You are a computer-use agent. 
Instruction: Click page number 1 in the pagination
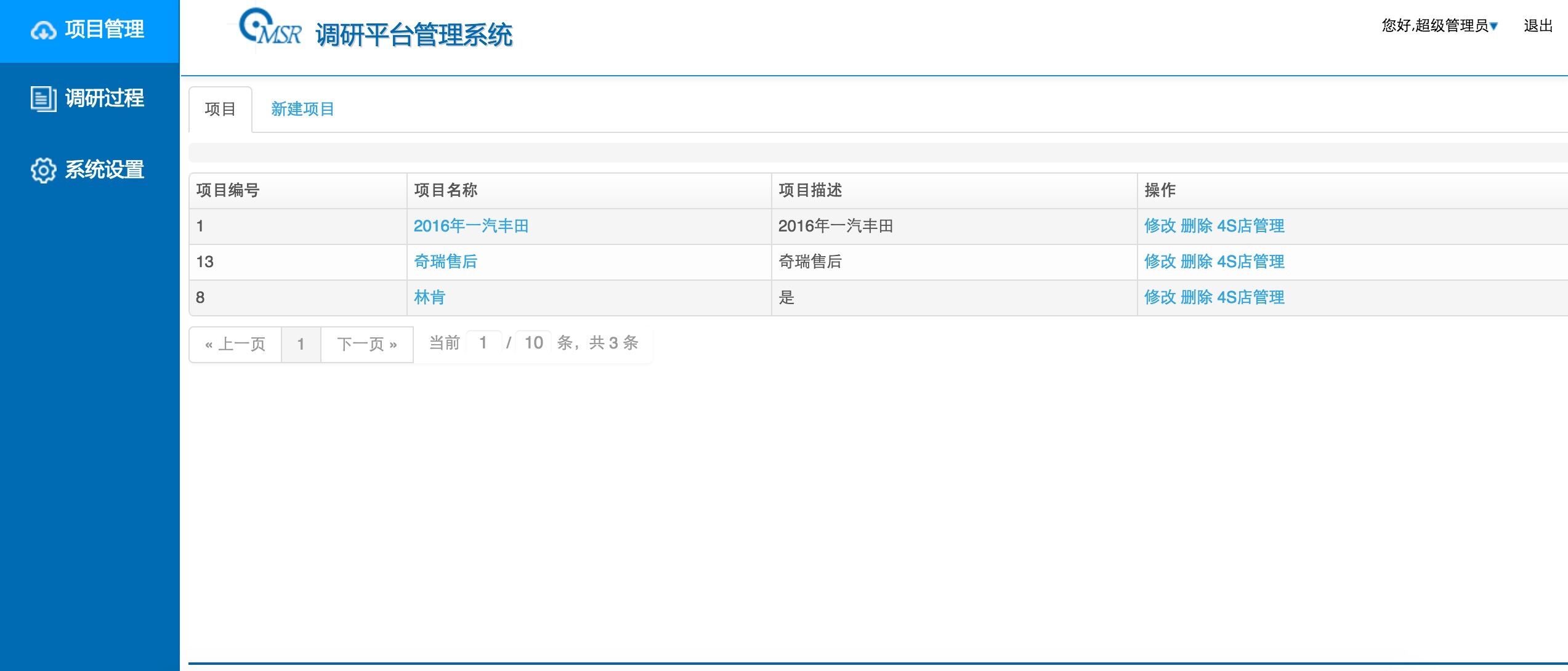(x=301, y=344)
